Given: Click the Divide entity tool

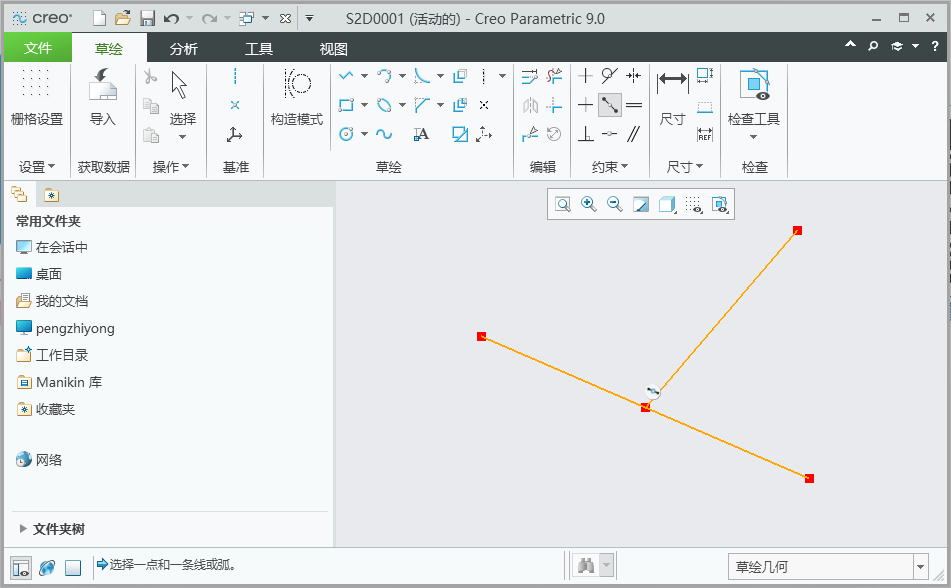Looking at the screenshot, I should click(x=529, y=134).
